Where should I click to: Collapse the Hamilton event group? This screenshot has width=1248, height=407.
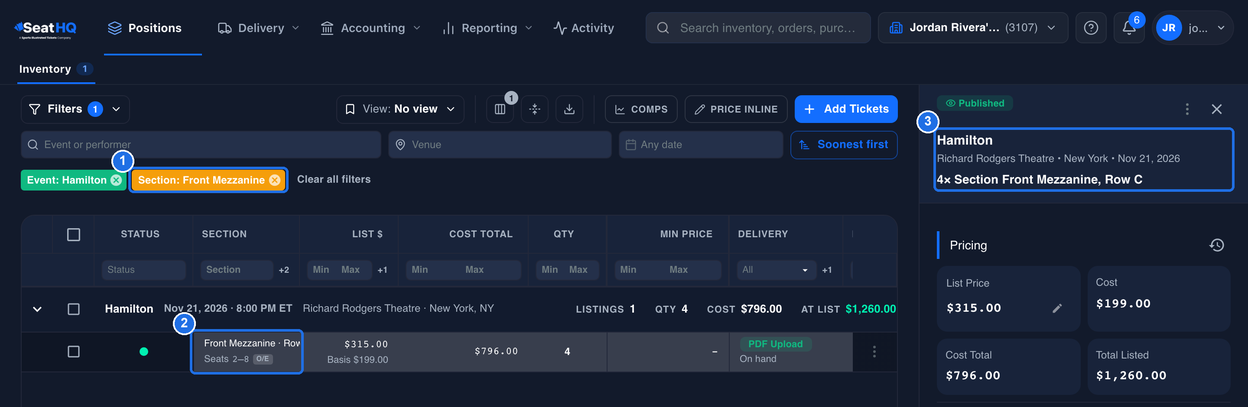tap(37, 309)
